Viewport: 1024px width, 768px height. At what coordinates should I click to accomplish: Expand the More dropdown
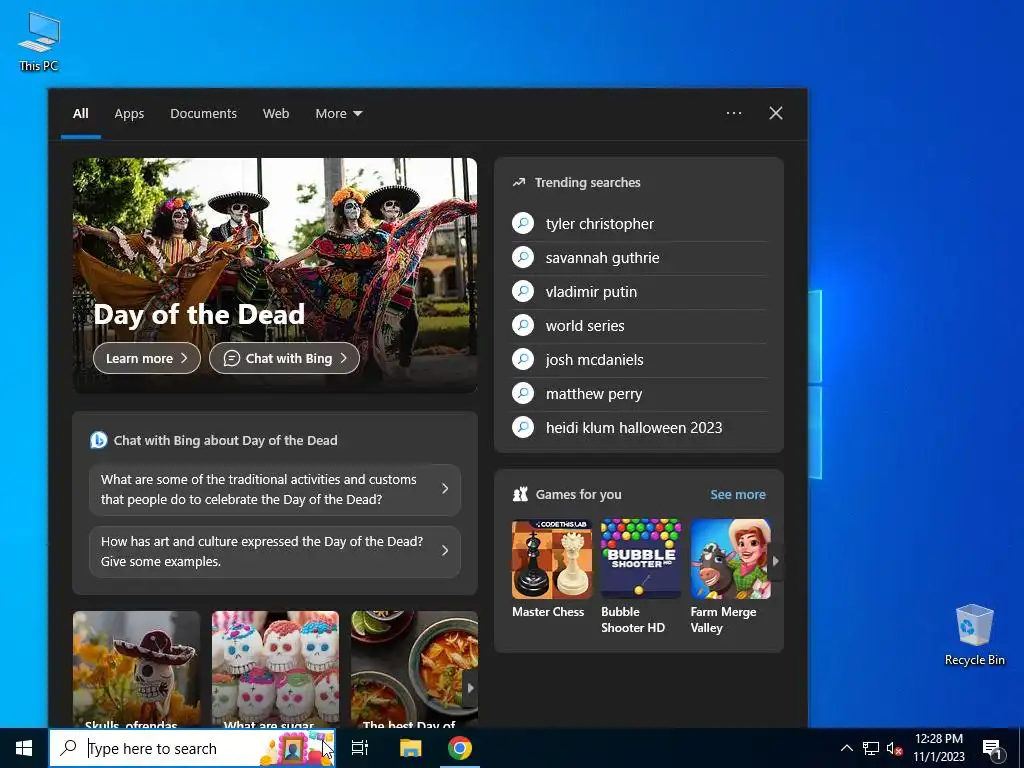click(338, 114)
